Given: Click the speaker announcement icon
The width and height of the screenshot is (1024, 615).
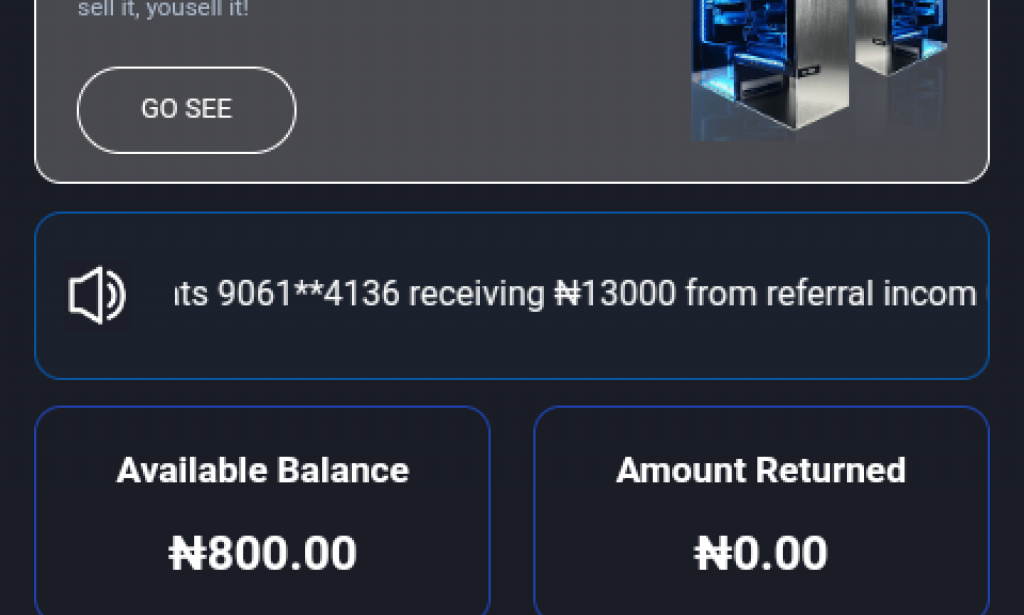Looking at the screenshot, I should coord(97,295).
